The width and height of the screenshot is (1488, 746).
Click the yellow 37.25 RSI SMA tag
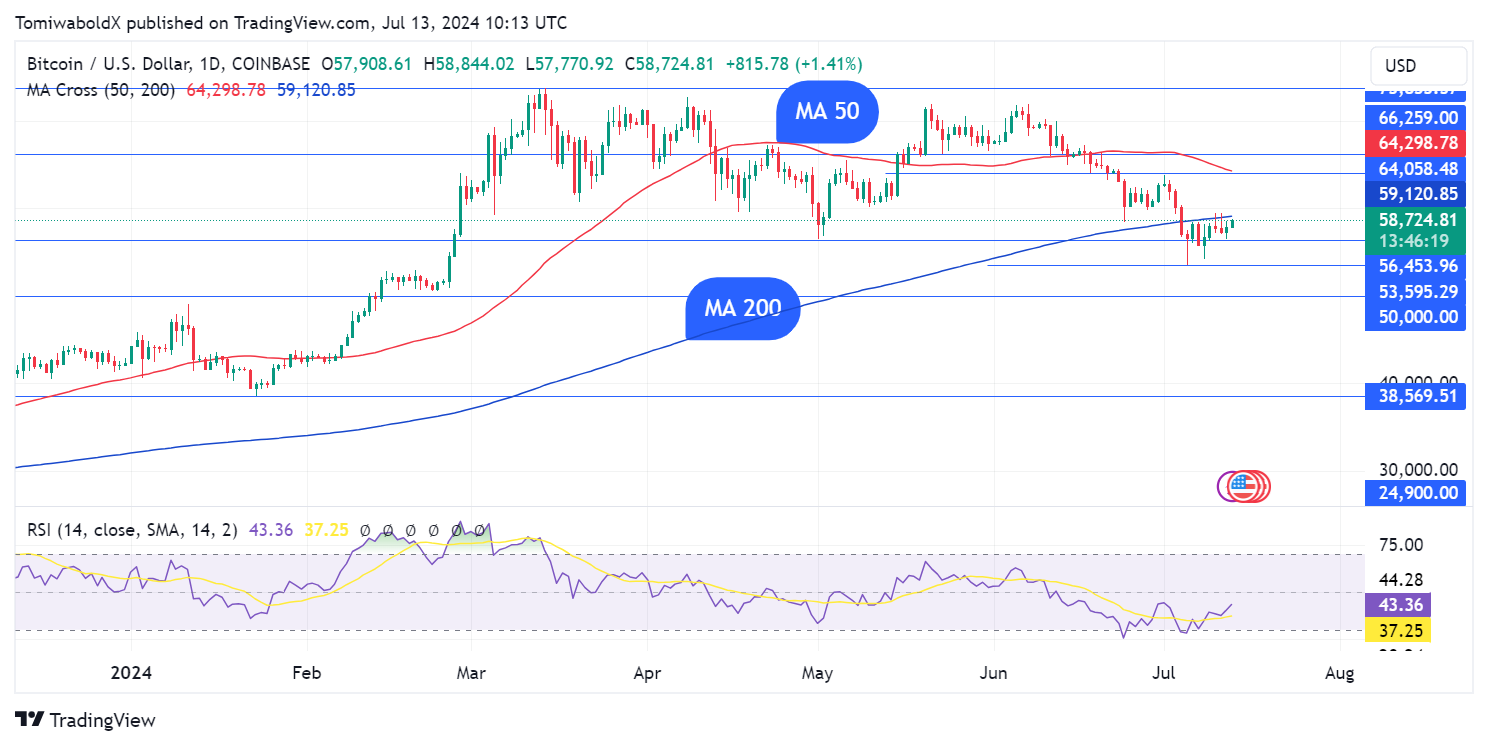click(1396, 629)
